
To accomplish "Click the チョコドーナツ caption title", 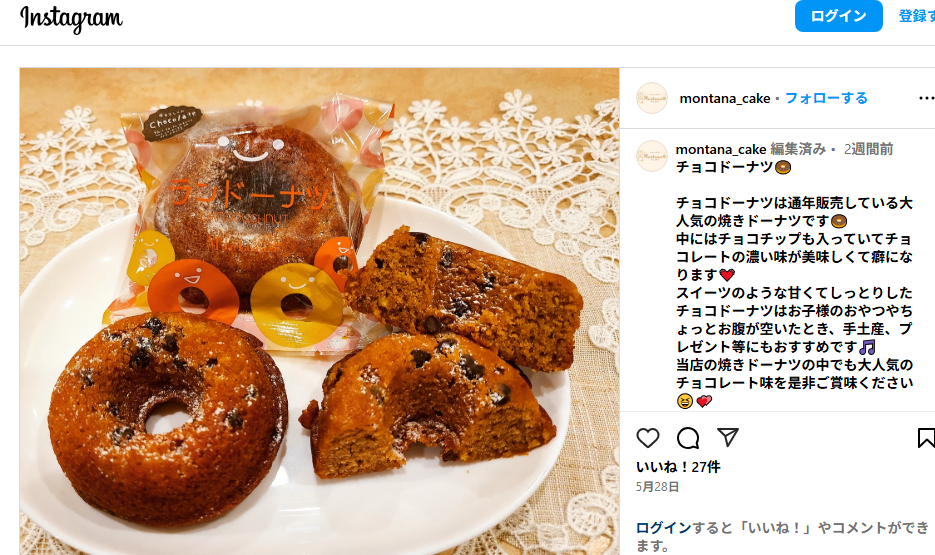I will click(724, 167).
